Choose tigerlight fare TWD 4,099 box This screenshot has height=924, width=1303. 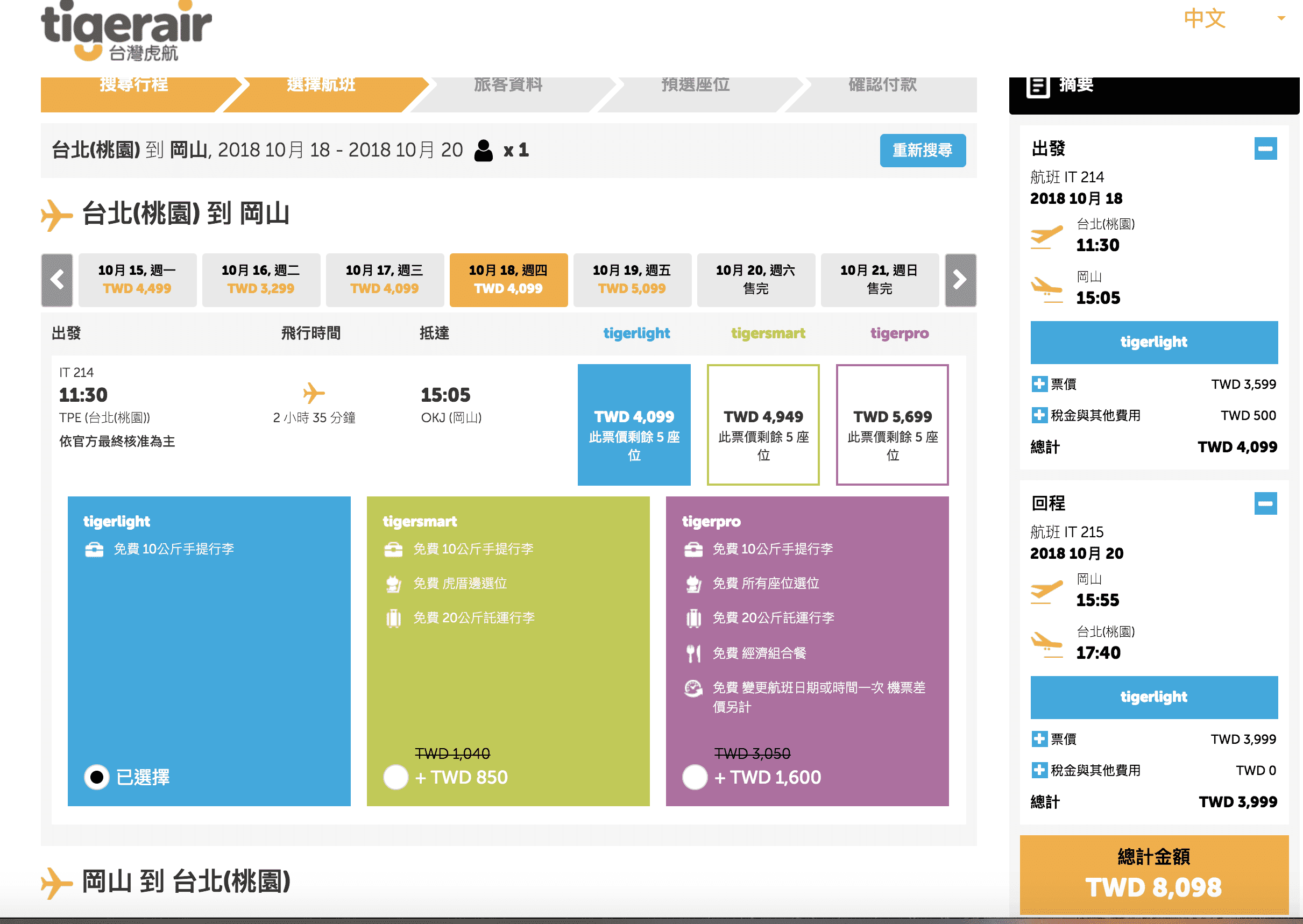(634, 424)
